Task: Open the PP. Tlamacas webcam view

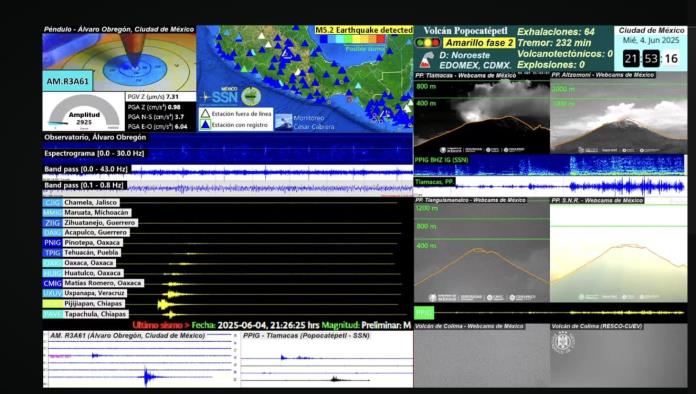Action: [482, 113]
